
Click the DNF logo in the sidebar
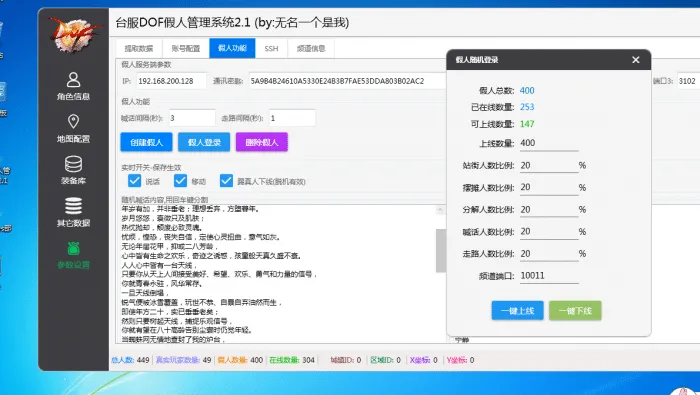(74, 34)
